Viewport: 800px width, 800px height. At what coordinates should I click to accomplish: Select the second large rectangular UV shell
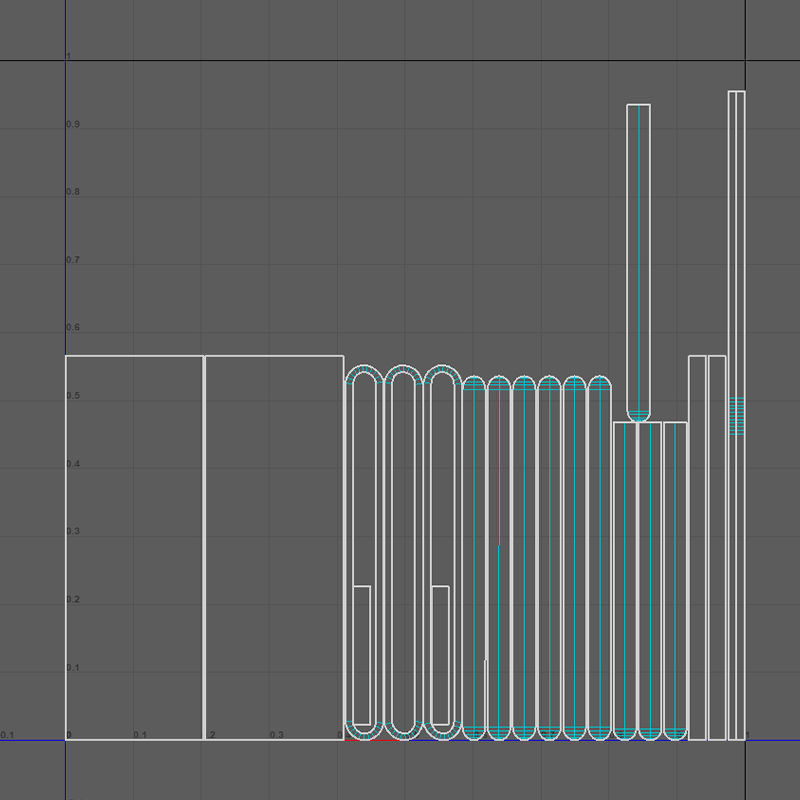(x=274, y=547)
